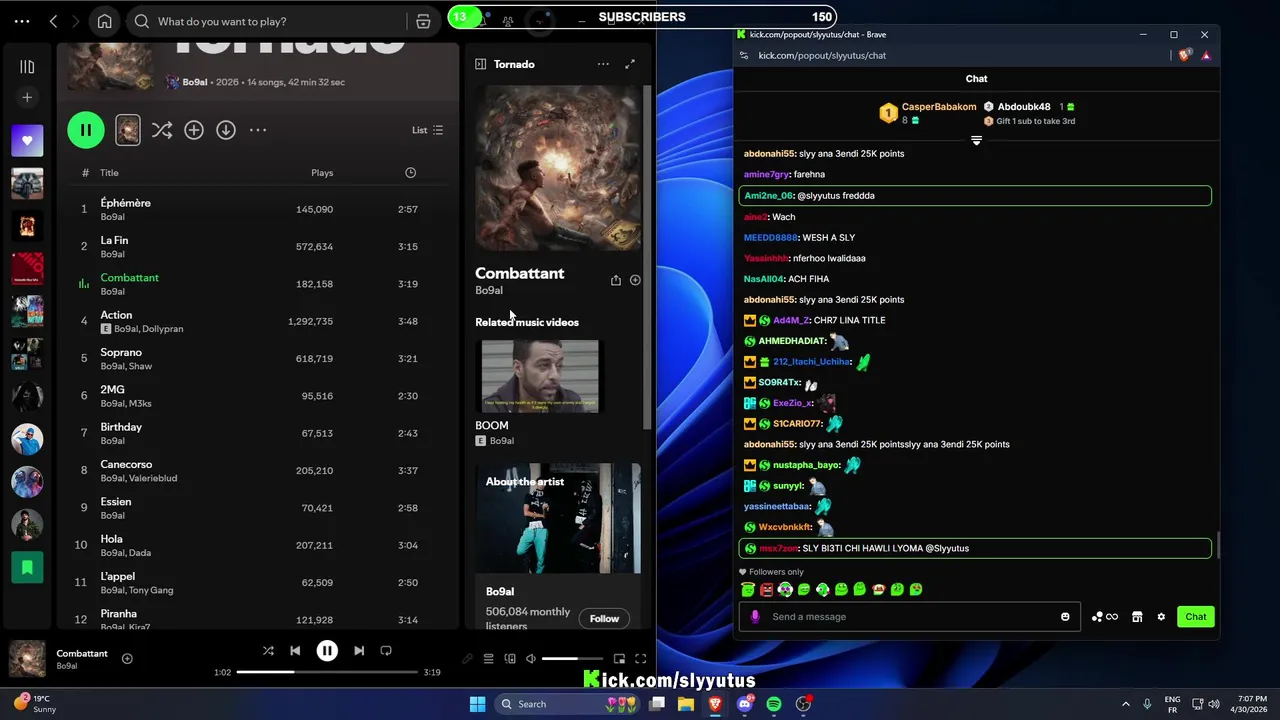The image size is (1280, 720).
Task: Open Liked Songs in the sidebar
Action: point(27,141)
